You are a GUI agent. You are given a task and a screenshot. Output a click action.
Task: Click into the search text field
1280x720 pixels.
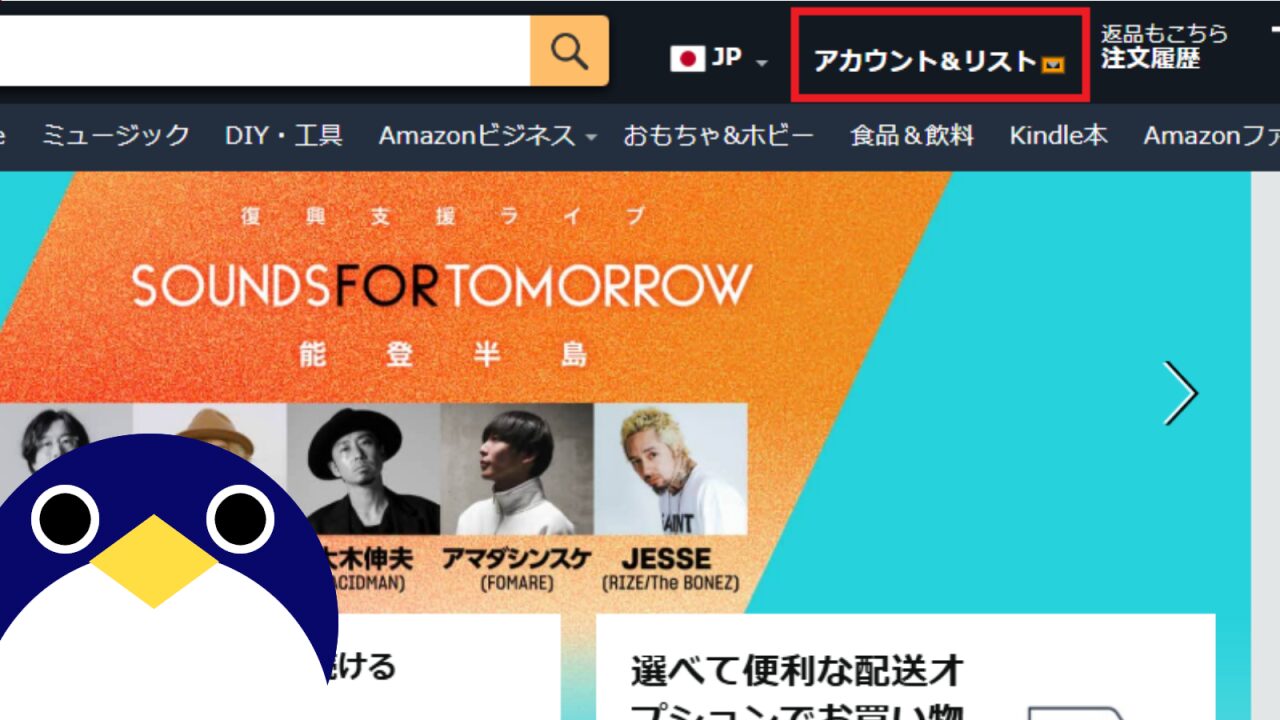265,50
